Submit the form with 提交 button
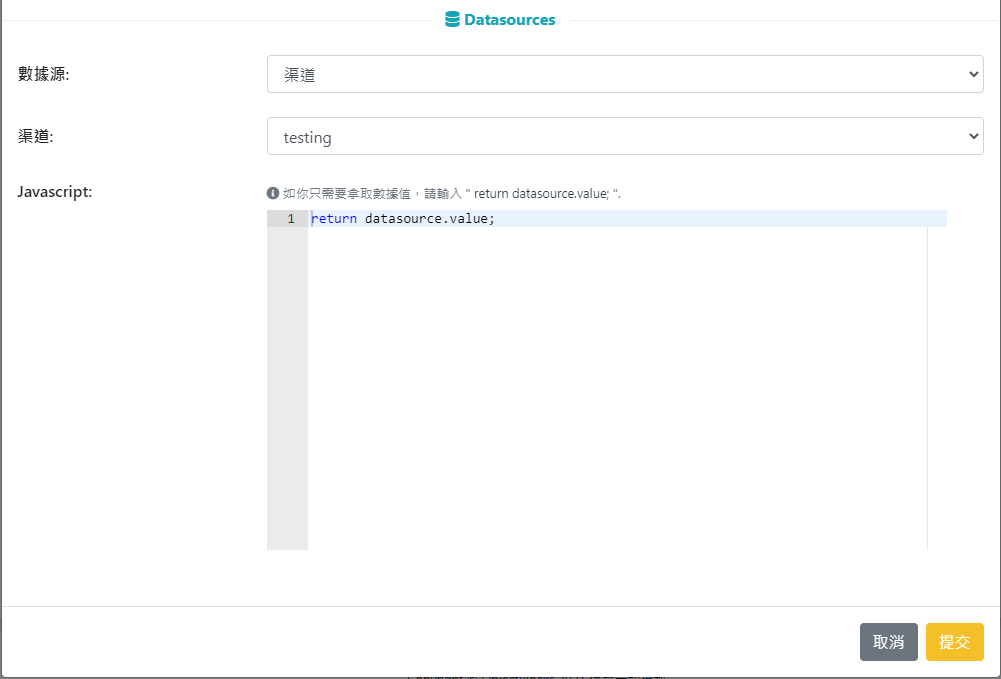Viewport: 1001px width, 679px height. pos(954,642)
